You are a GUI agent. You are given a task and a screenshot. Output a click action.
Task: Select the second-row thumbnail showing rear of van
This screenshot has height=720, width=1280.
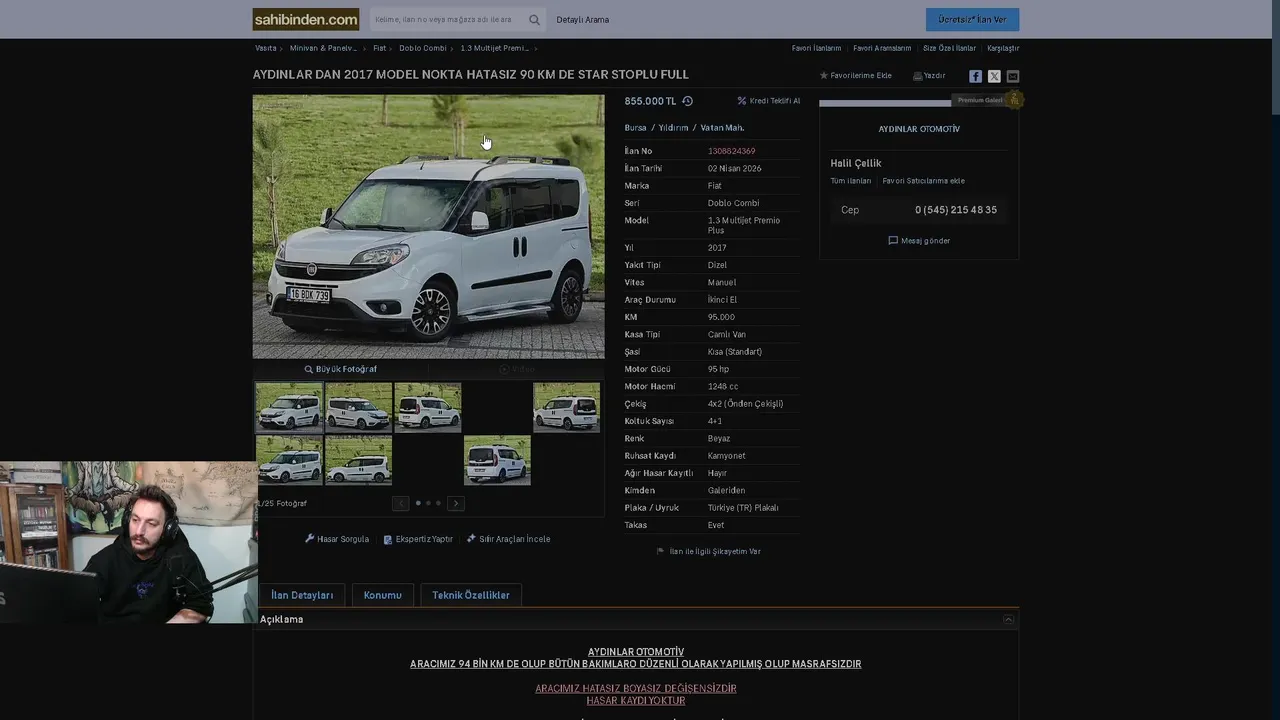(x=497, y=460)
